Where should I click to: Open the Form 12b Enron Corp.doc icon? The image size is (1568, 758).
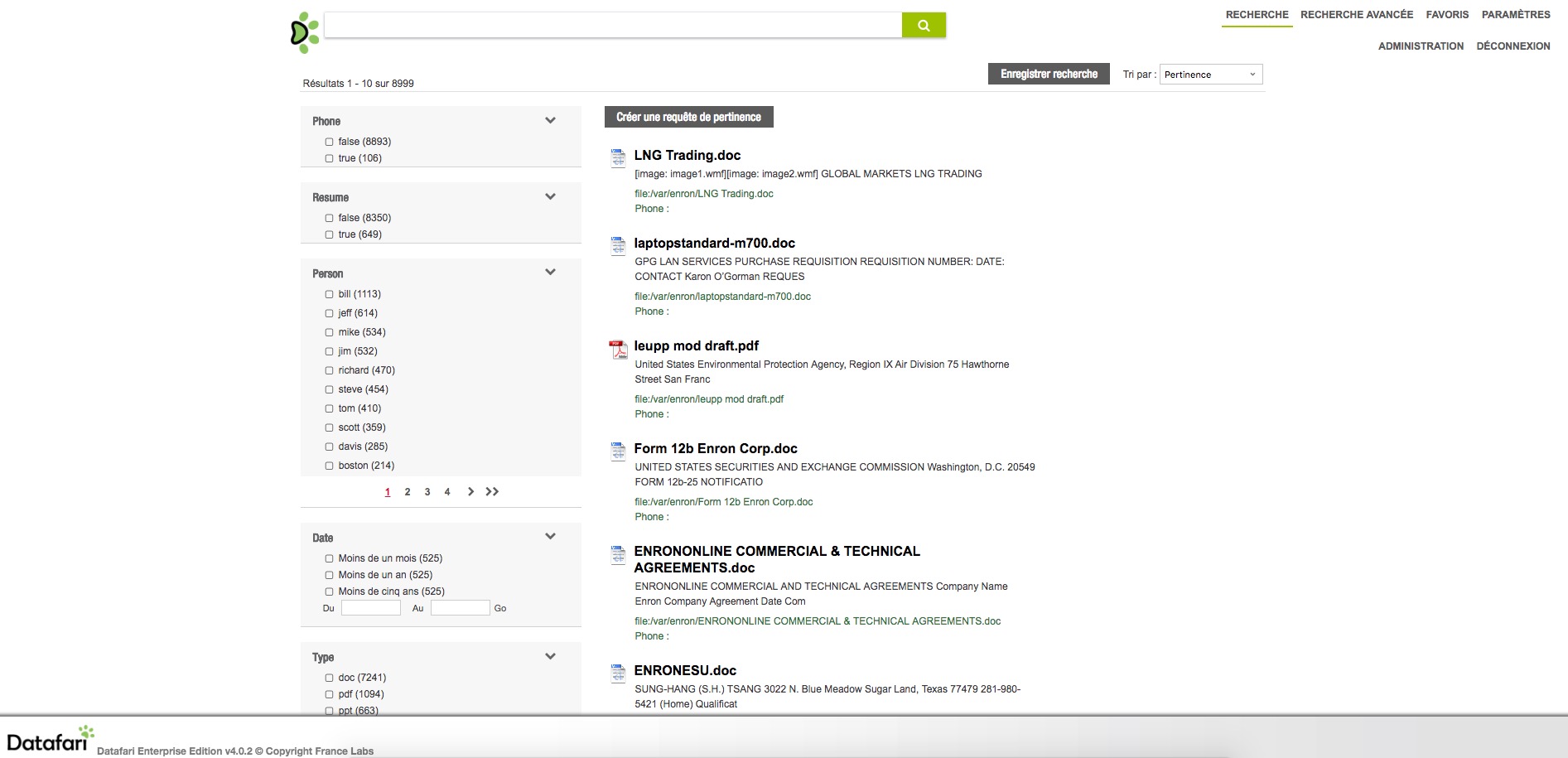click(618, 451)
